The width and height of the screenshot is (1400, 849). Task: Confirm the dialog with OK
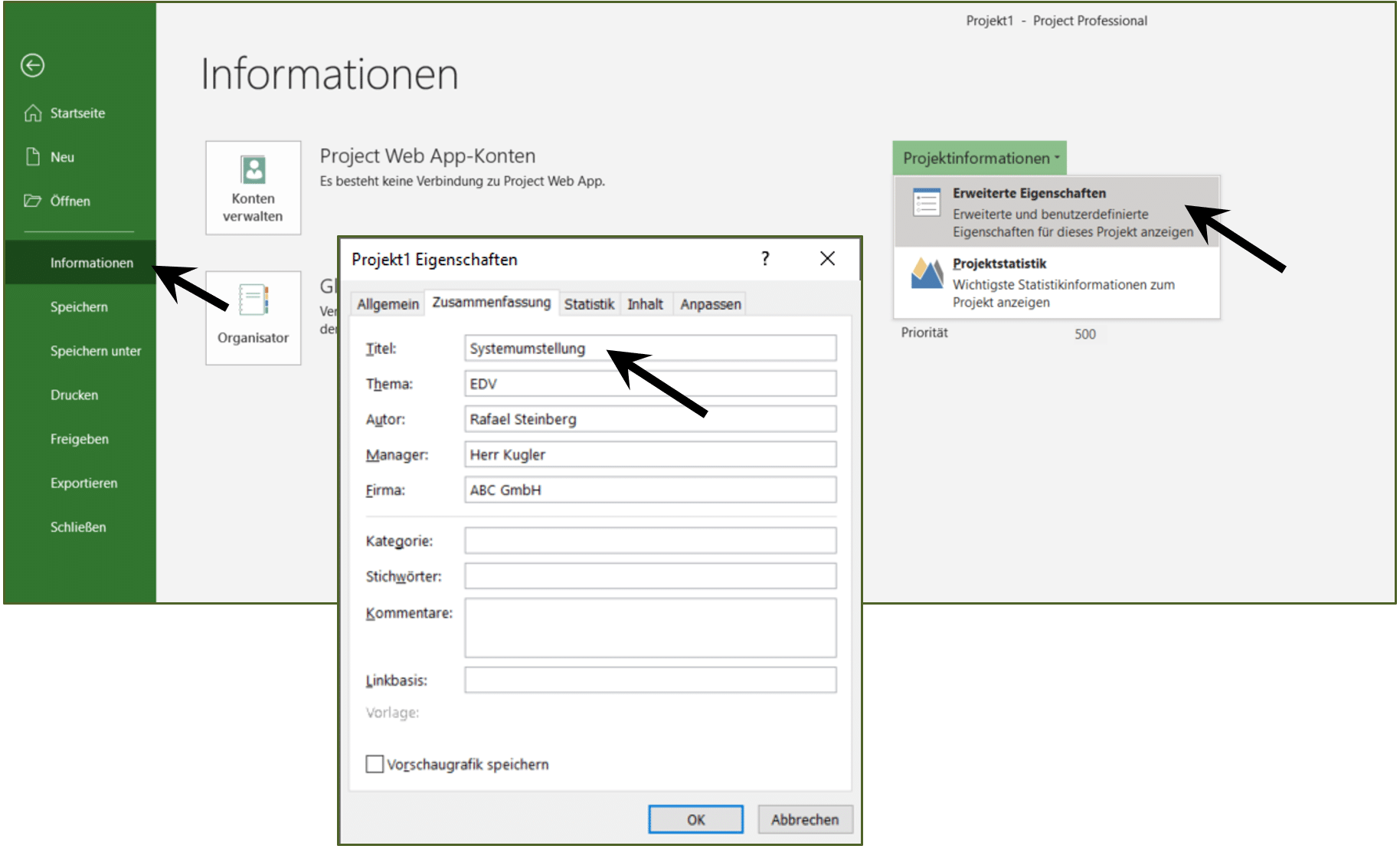pyautogui.click(x=696, y=819)
